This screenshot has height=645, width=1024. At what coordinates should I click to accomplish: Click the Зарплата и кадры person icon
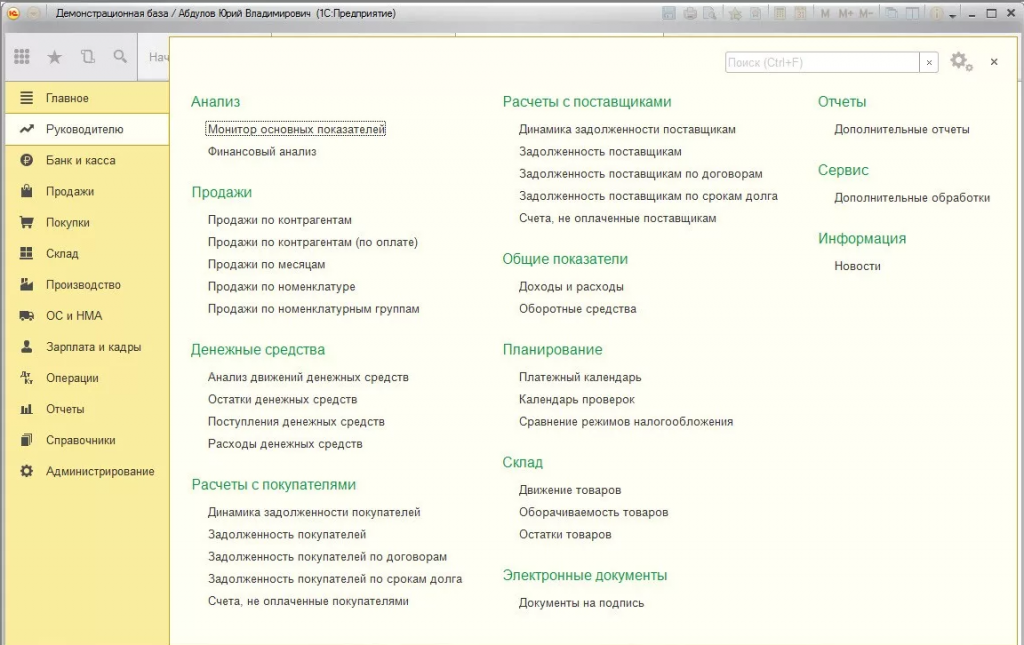pos(26,347)
